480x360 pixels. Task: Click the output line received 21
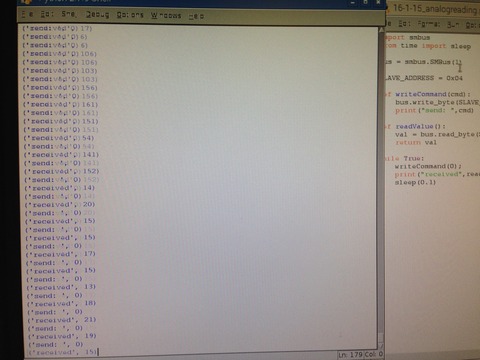pos(62,320)
